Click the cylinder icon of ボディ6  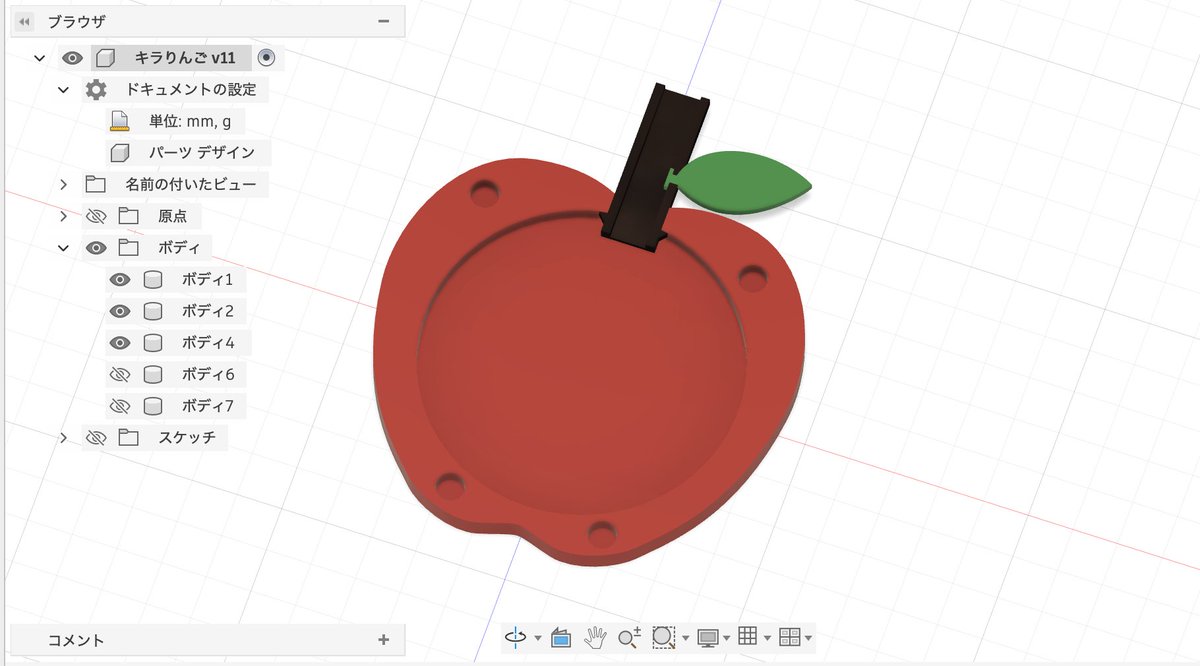point(153,375)
